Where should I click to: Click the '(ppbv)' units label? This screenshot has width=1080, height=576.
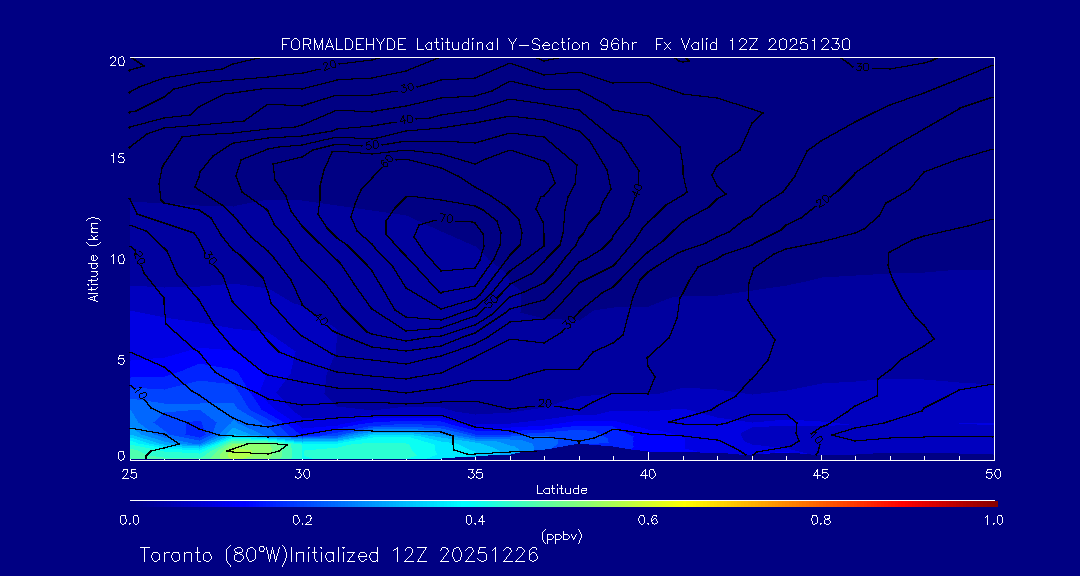click(x=562, y=536)
